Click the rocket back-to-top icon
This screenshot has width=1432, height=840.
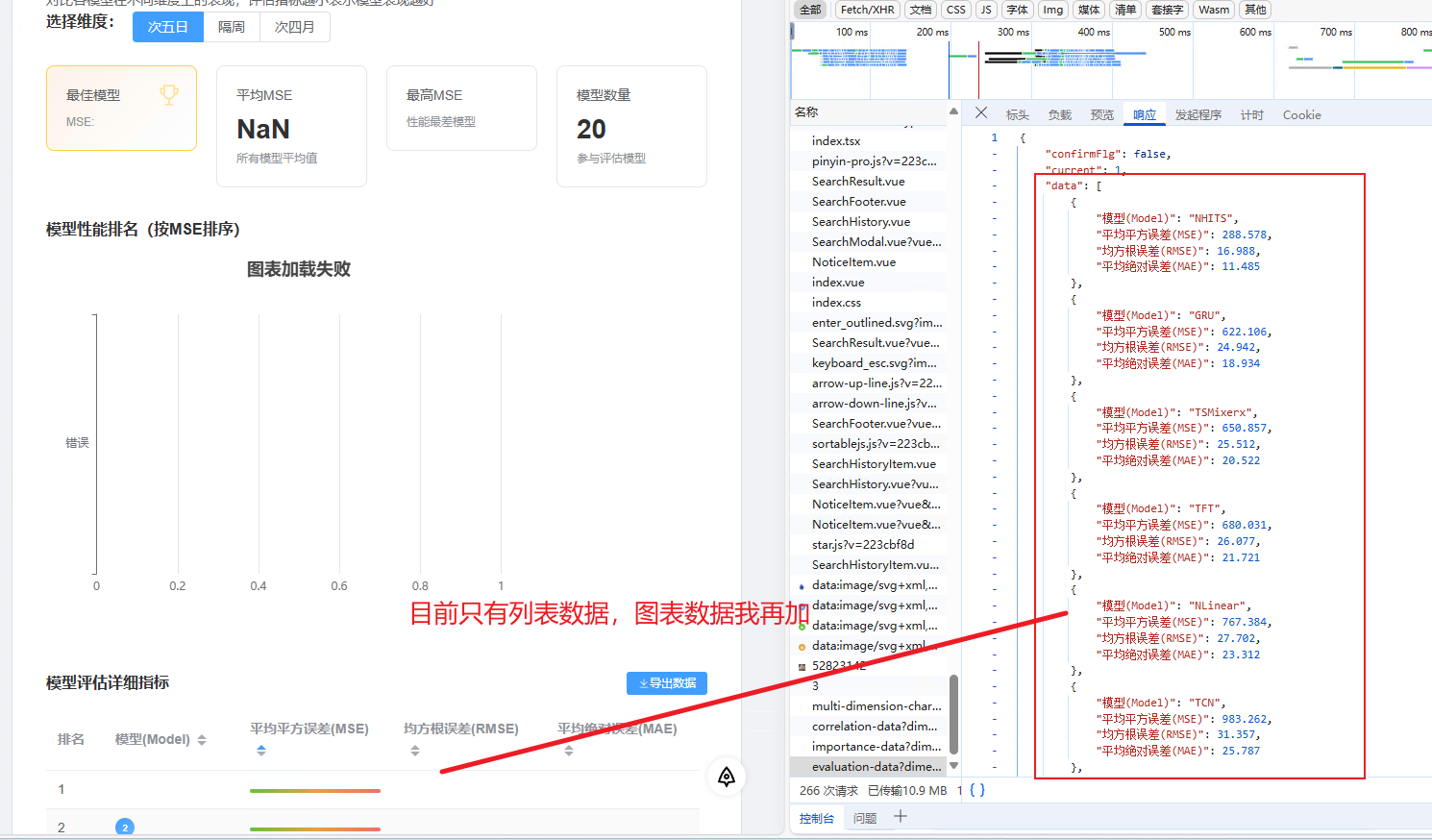click(727, 777)
